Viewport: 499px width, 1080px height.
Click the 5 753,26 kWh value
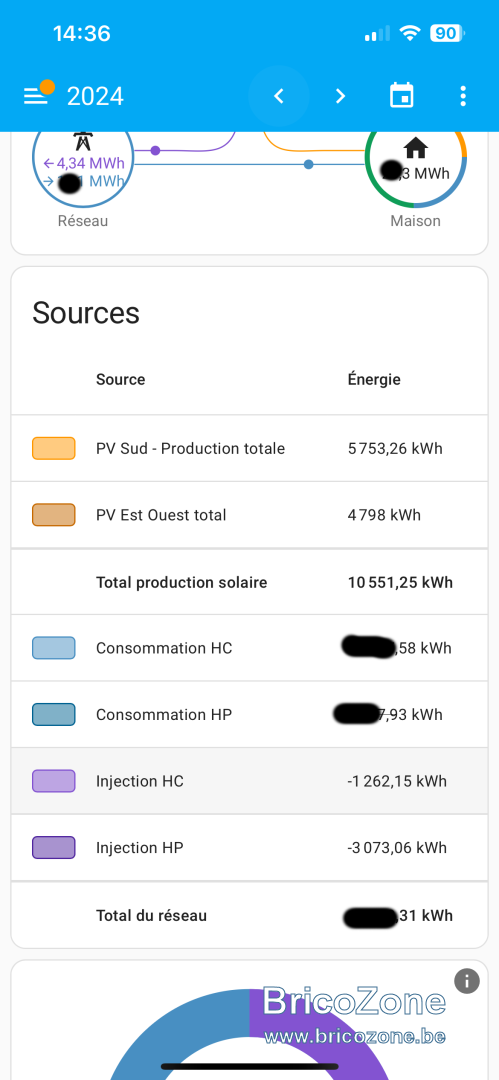coord(396,449)
